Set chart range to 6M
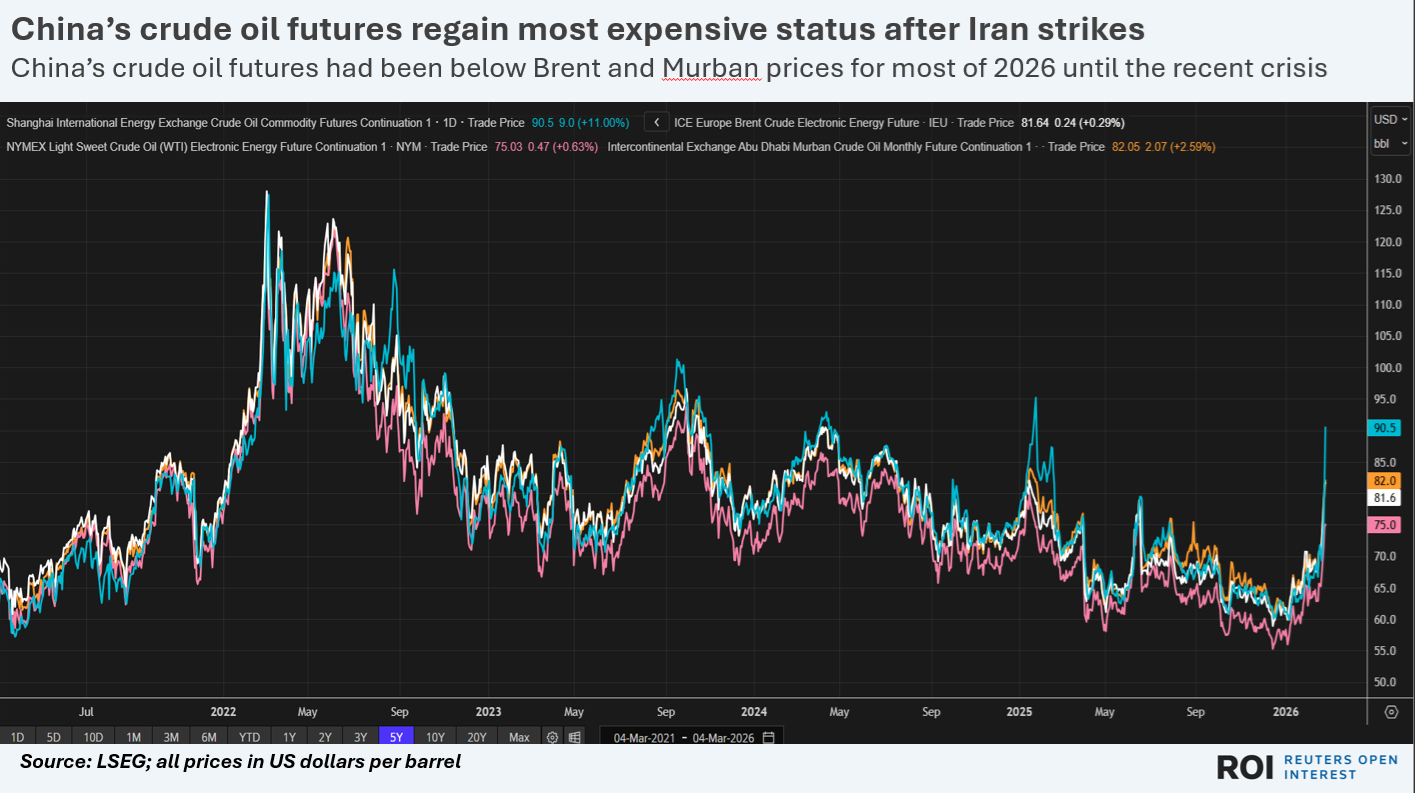The height and width of the screenshot is (793, 1415). [209, 738]
